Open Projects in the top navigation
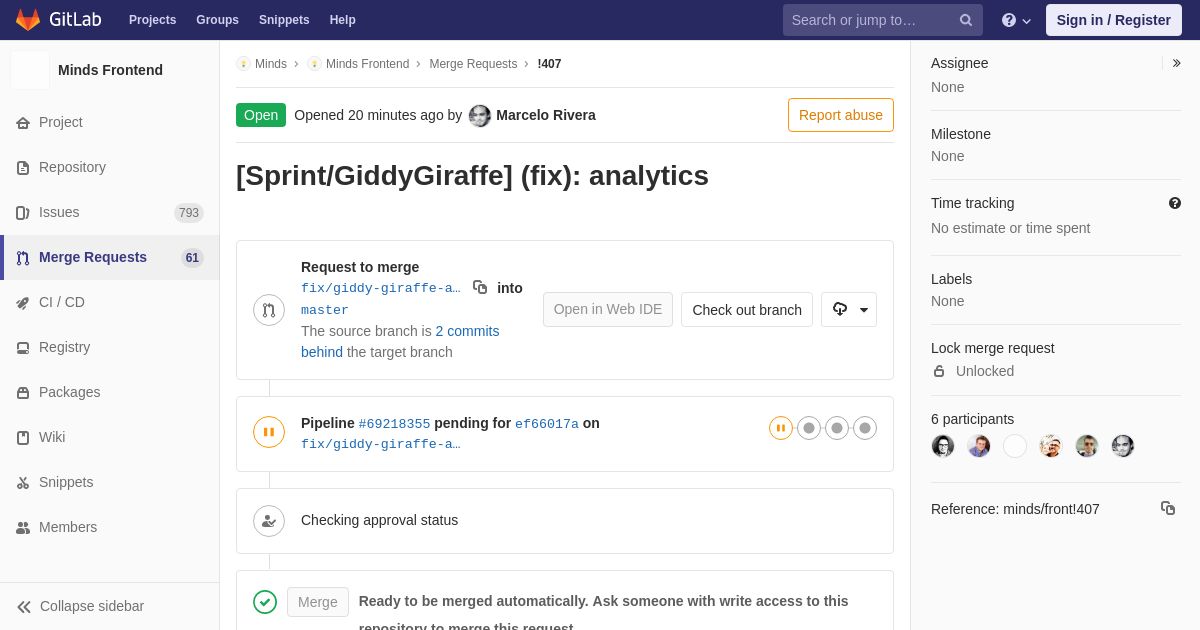Image resolution: width=1200 pixels, height=630 pixels. tap(152, 20)
